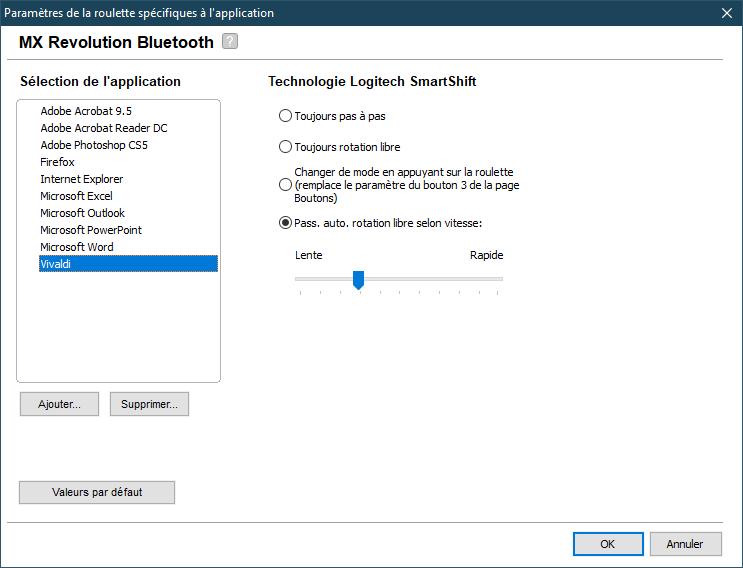743x568 pixels.
Task: Click the highlighted Vivaldi entry
Action: (128, 264)
